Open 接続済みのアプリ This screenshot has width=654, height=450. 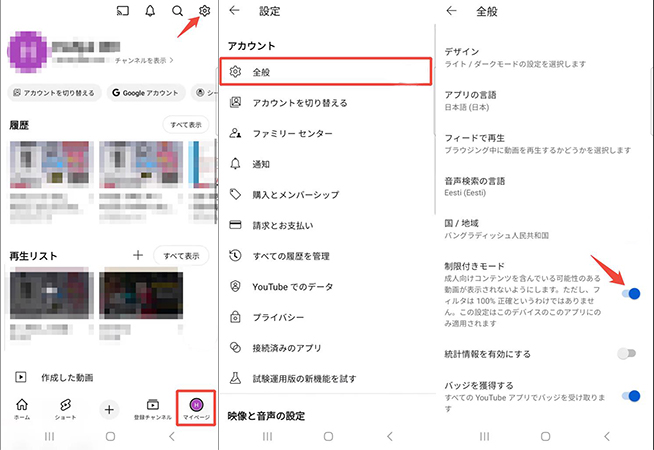(327, 348)
